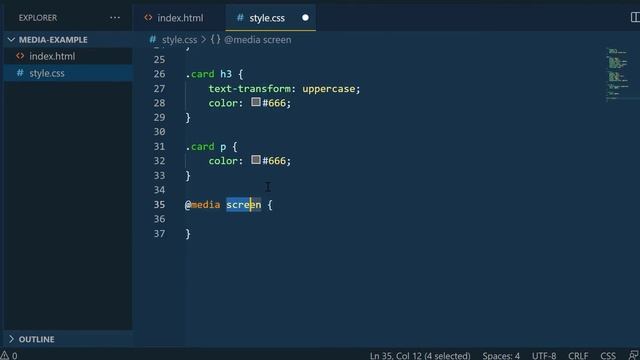640x360 pixels.
Task: Change language mode from CSS in status bar
Action: [608, 356]
